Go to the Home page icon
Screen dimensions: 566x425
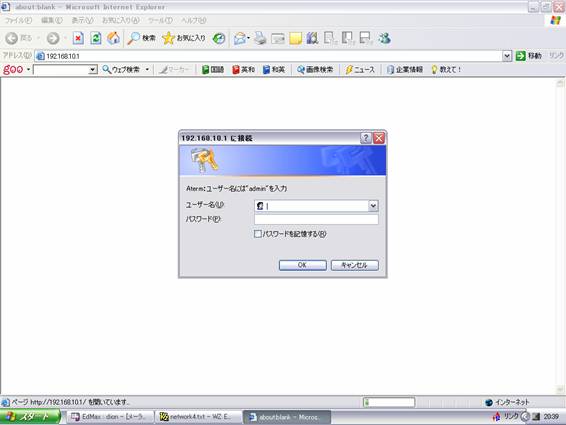(x=113, y=38)
